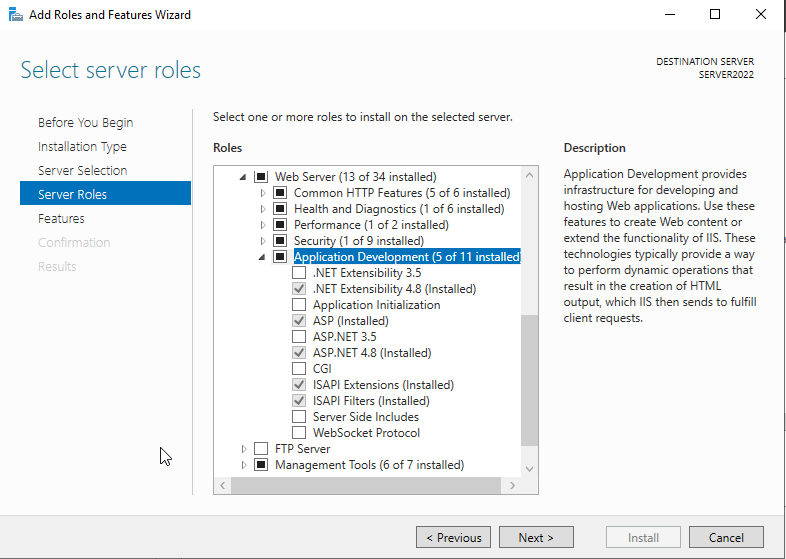Enable WebSocket Protocol checkbox

pos(299,433)
